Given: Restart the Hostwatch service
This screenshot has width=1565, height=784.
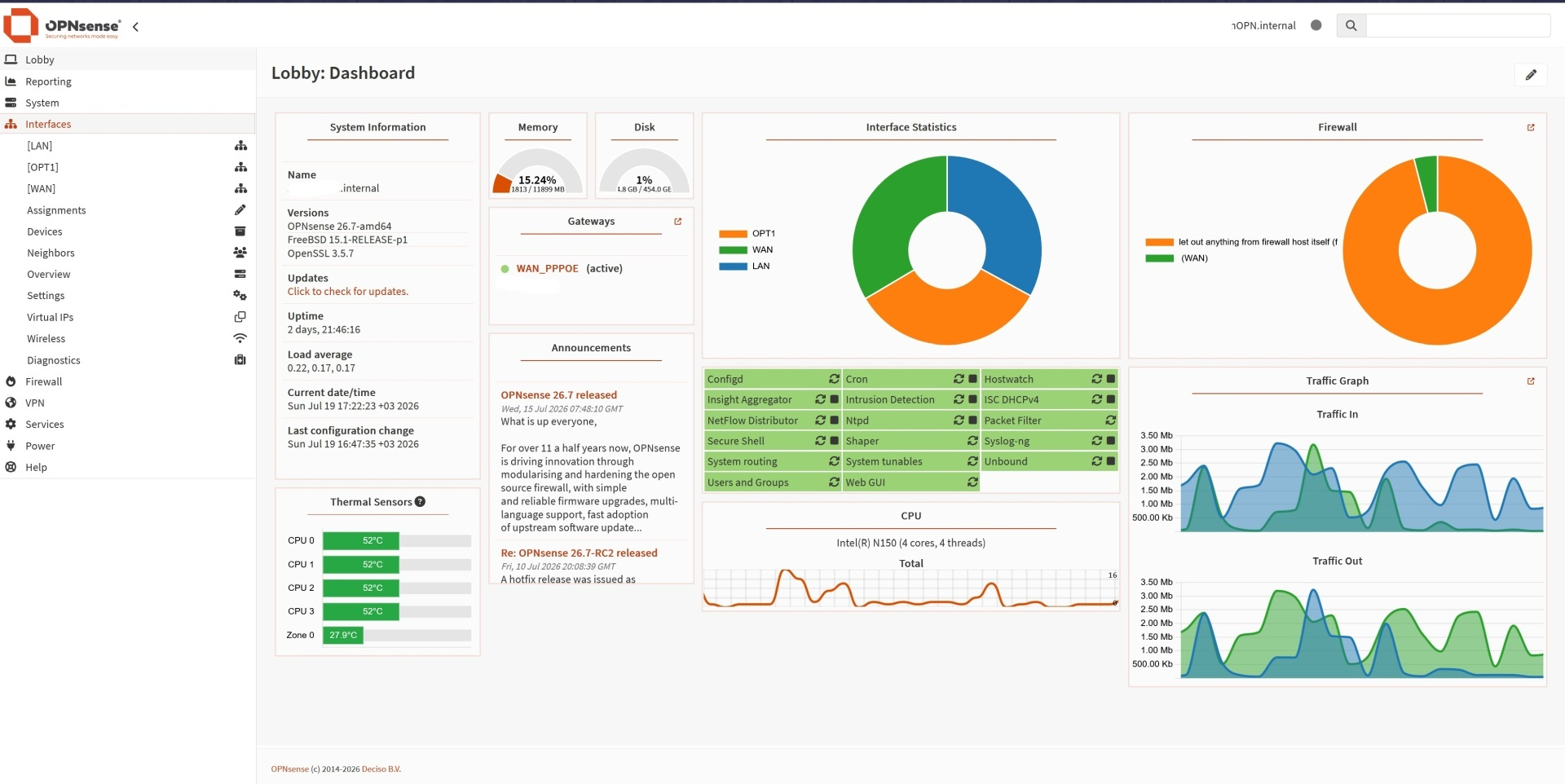Looking at the screenshot, I should coord(1097,379).
